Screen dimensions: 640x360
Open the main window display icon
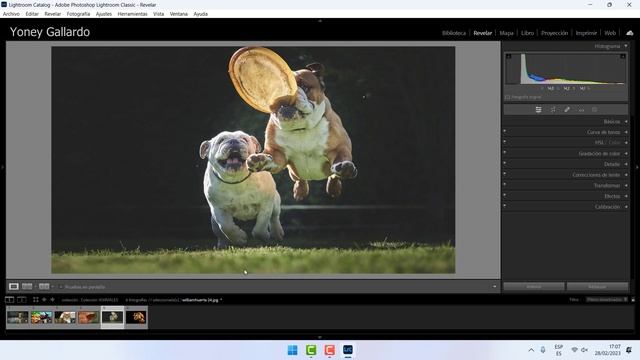[9, 300]
